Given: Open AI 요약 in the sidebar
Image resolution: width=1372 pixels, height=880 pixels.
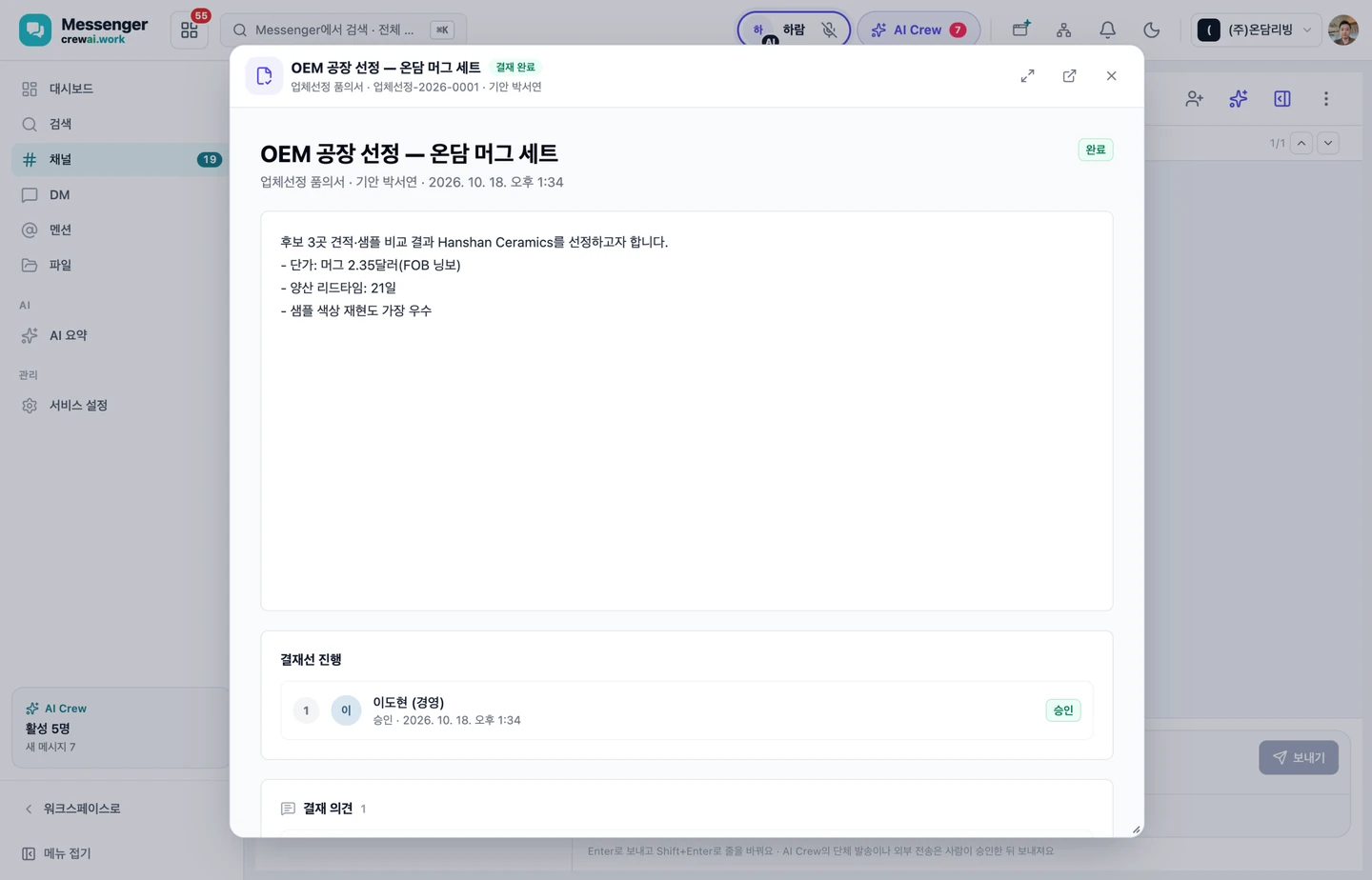Looking at the screenshot, I should pos(118,335).
